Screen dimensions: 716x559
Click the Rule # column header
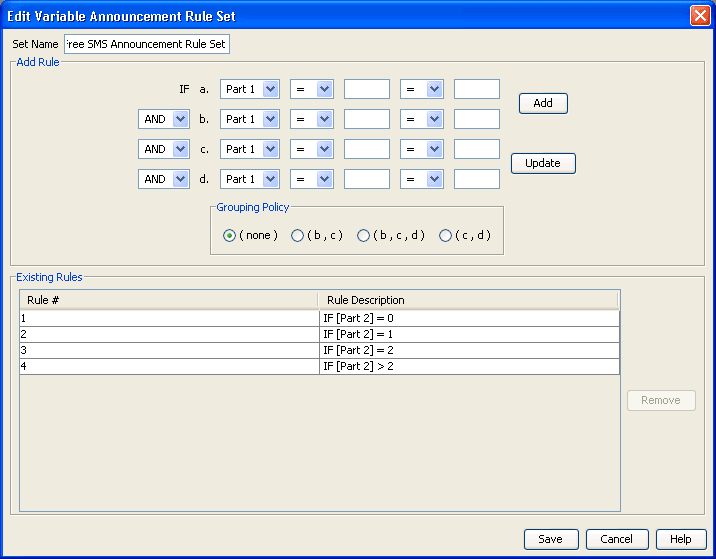[168, 300]
